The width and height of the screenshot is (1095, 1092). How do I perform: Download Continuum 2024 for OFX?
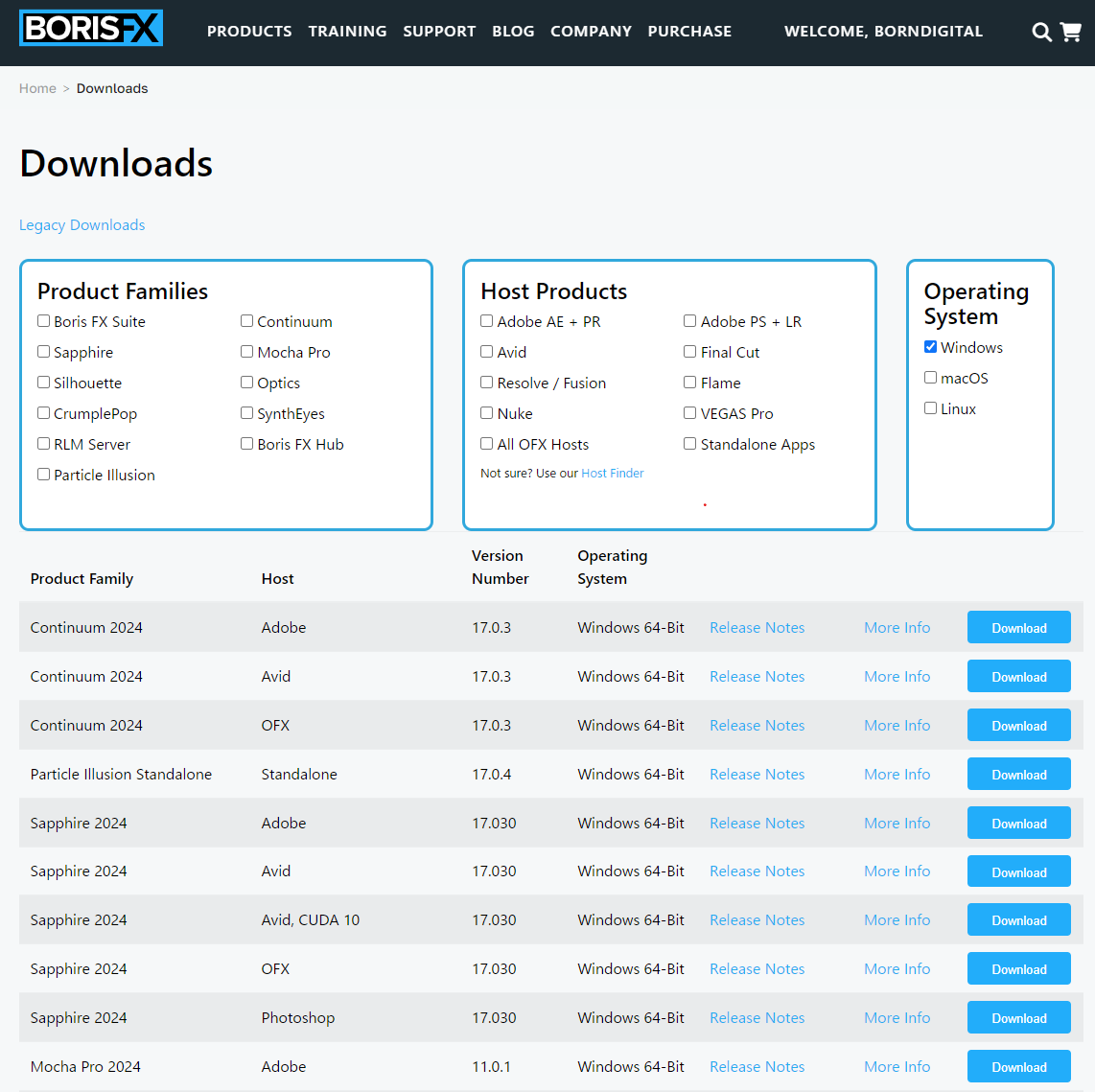tap(1019, 725)
